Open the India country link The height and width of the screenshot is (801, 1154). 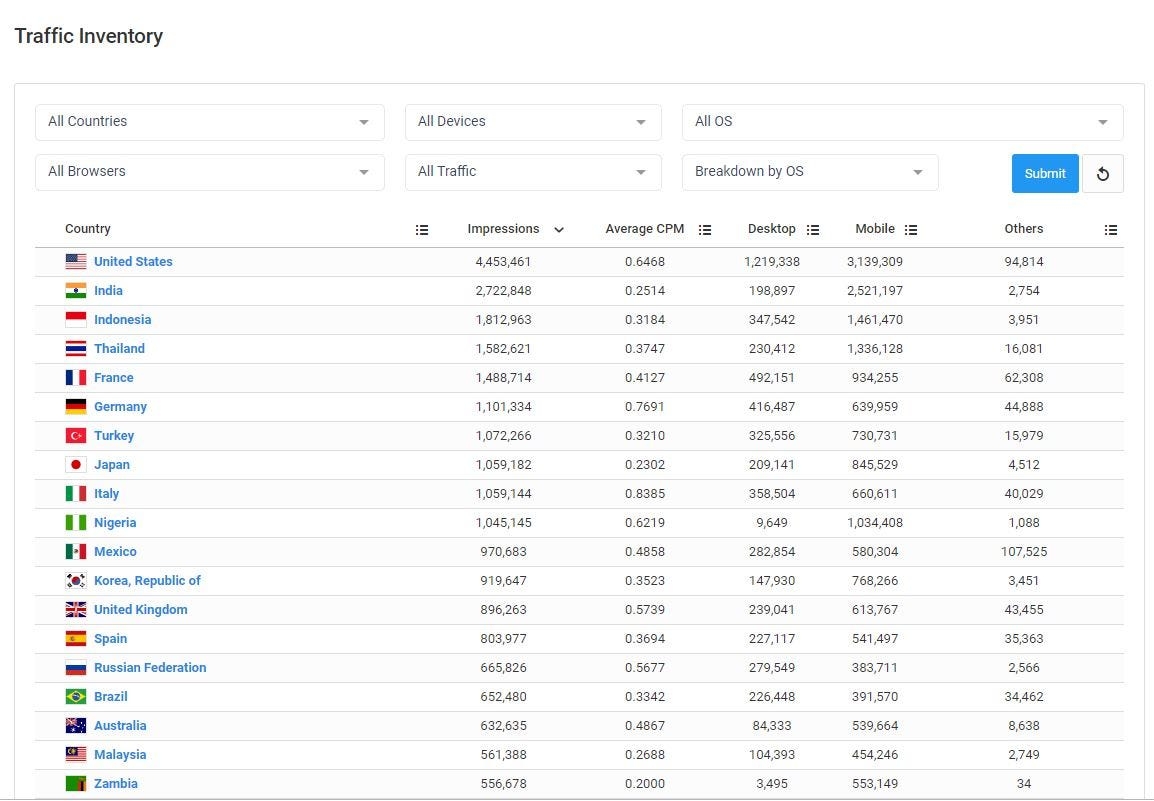click(108, 291)
